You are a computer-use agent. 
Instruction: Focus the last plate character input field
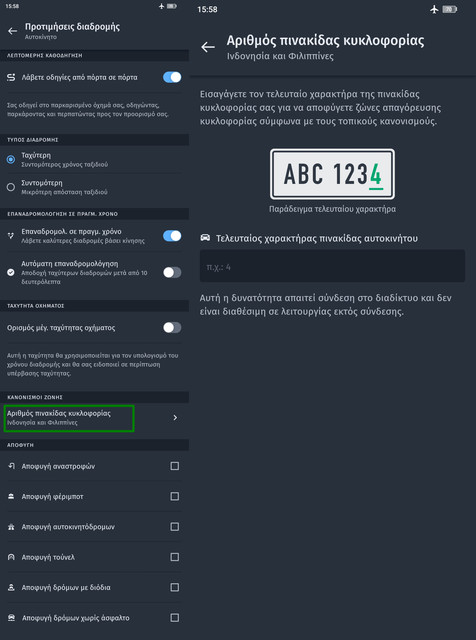point(332,266)
